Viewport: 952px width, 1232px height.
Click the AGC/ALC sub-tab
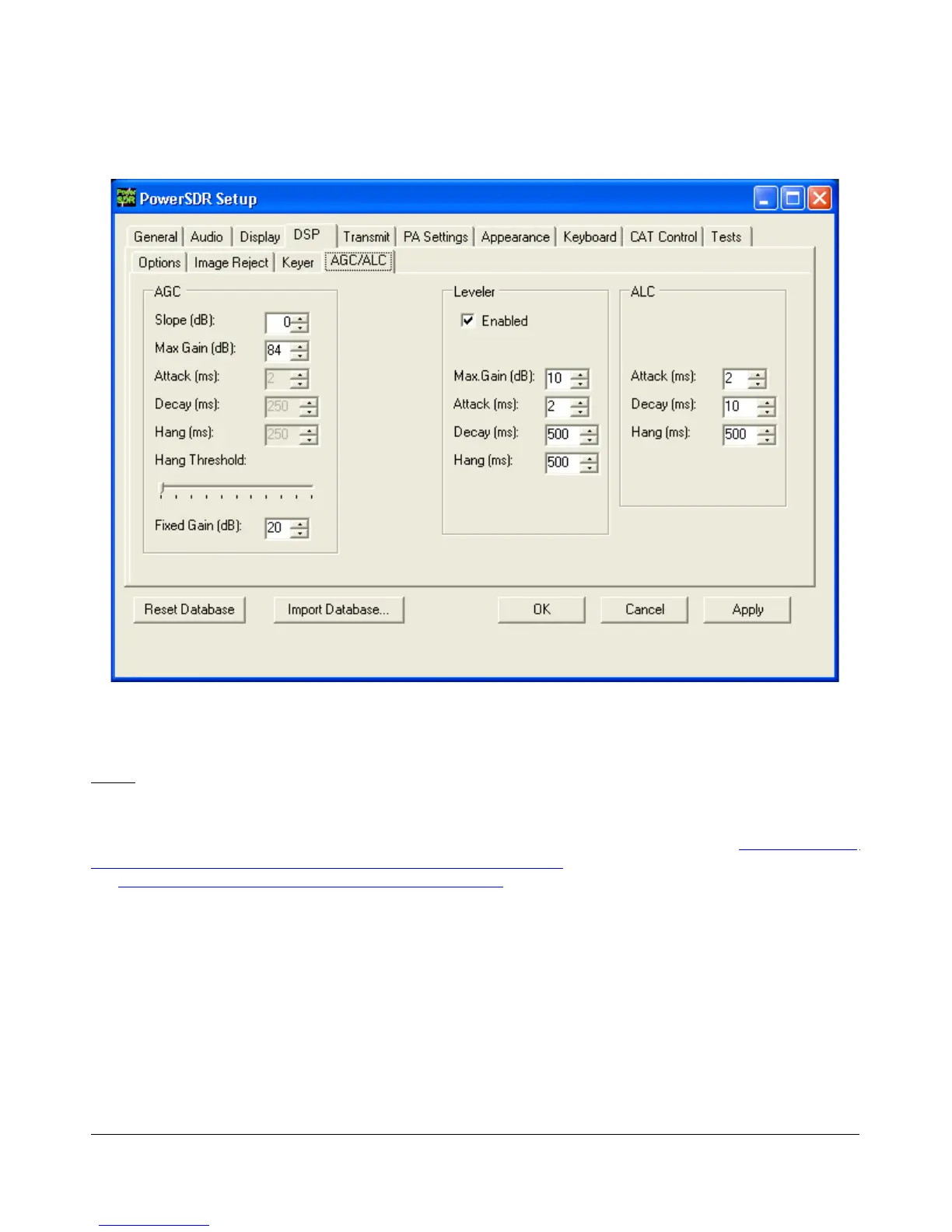point(359,261)
